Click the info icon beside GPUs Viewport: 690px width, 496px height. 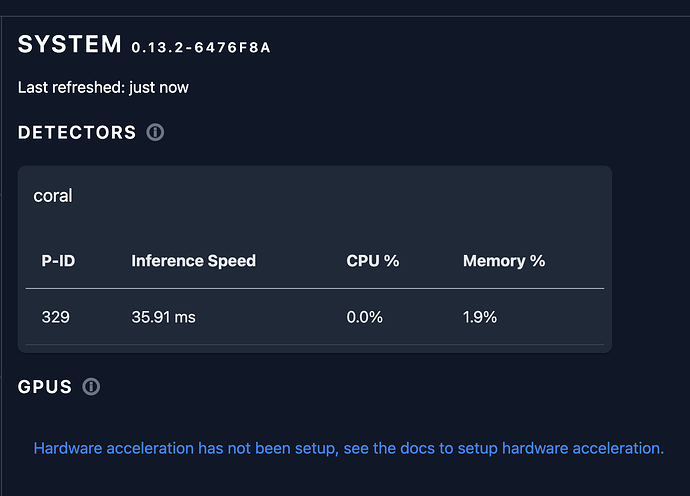click(x=91, y=386)
